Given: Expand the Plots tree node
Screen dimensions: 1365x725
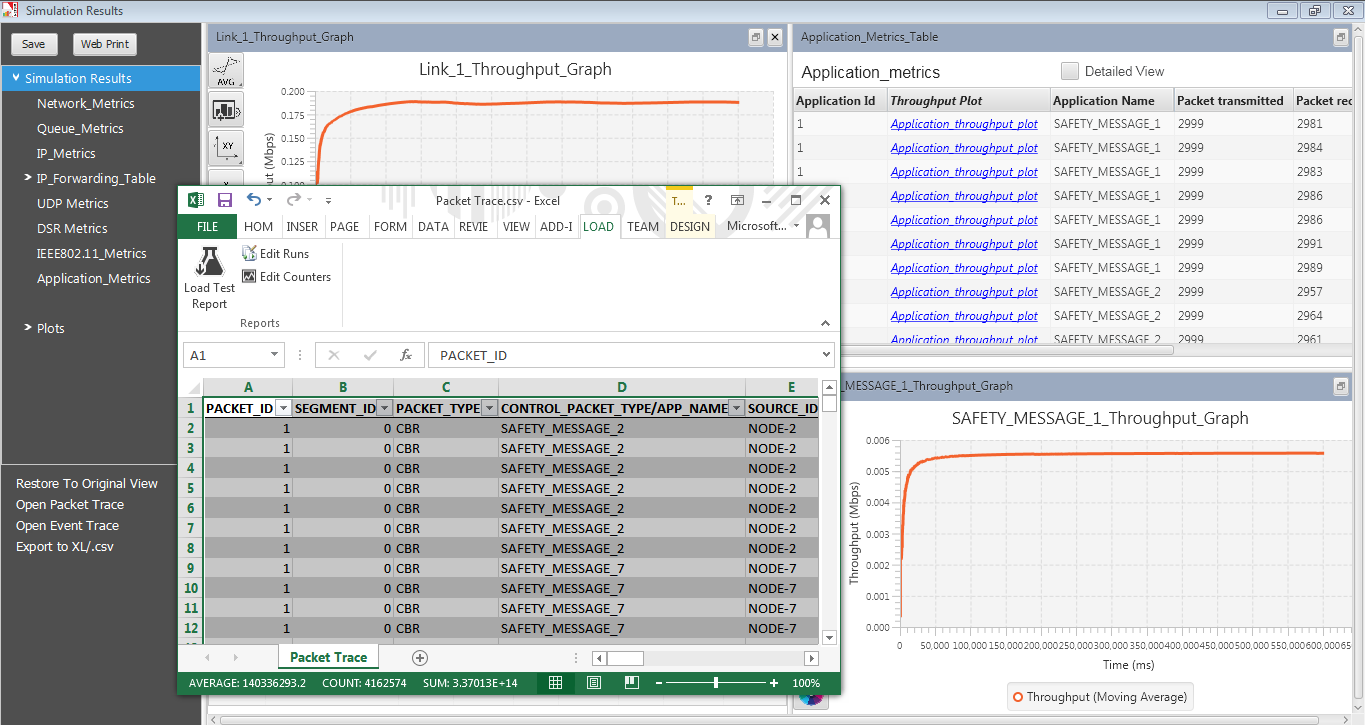Looking at the screenshot, I should [27, 327].
